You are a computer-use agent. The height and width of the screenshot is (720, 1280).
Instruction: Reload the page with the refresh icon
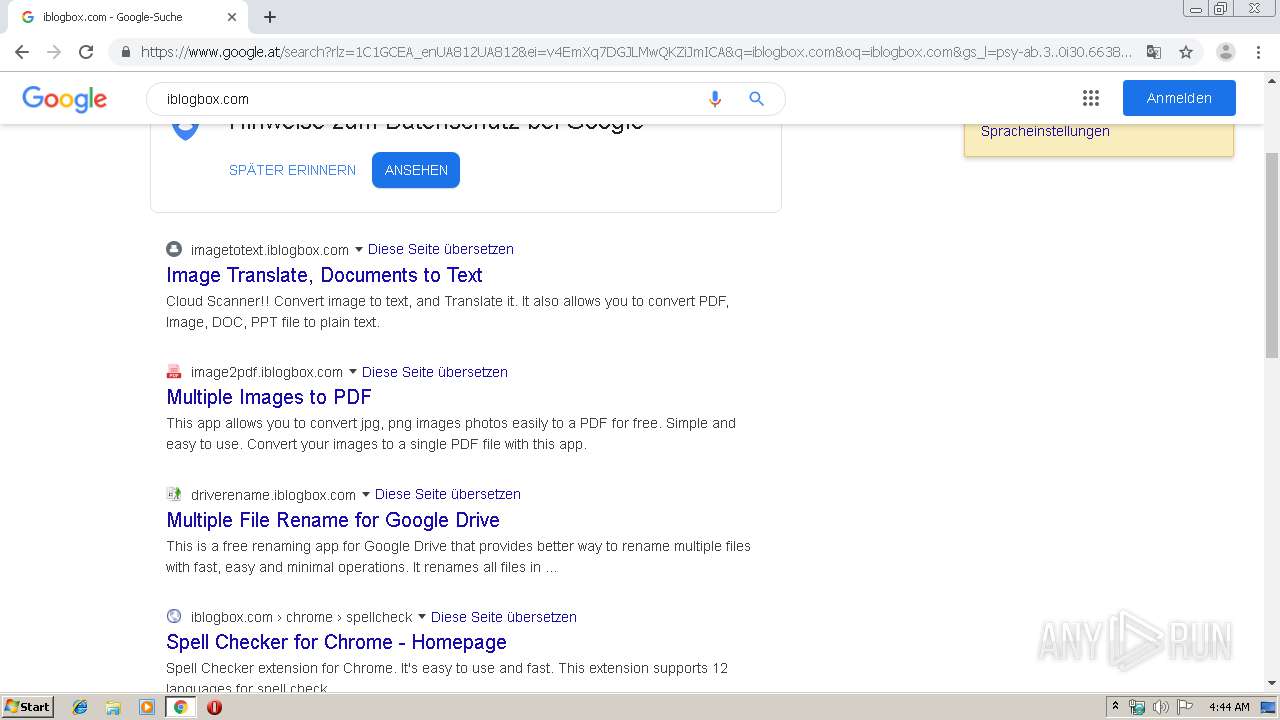(86, 52)
